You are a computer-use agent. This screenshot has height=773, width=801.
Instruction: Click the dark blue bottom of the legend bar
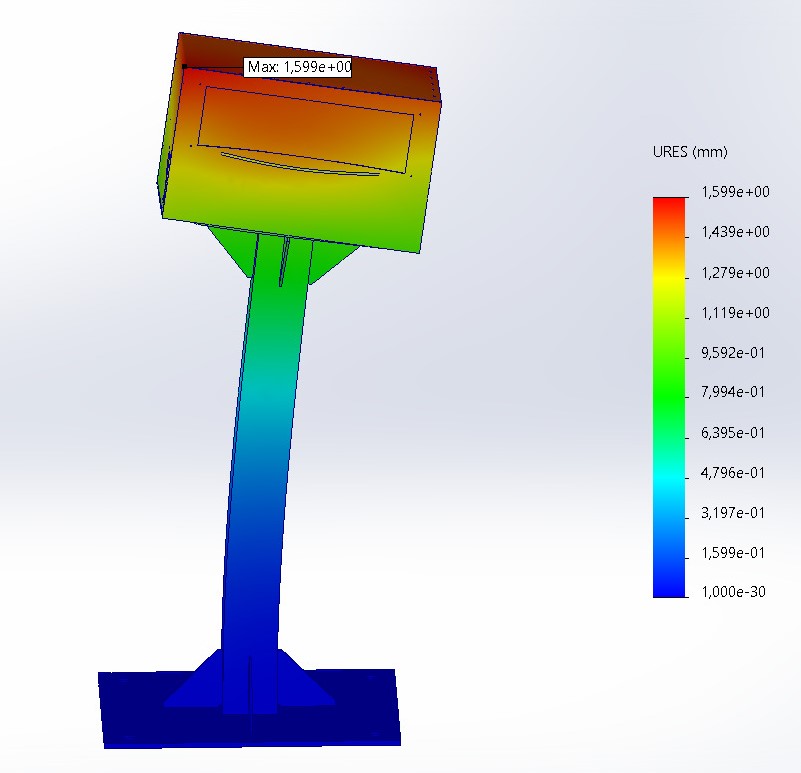coord(669,588)
